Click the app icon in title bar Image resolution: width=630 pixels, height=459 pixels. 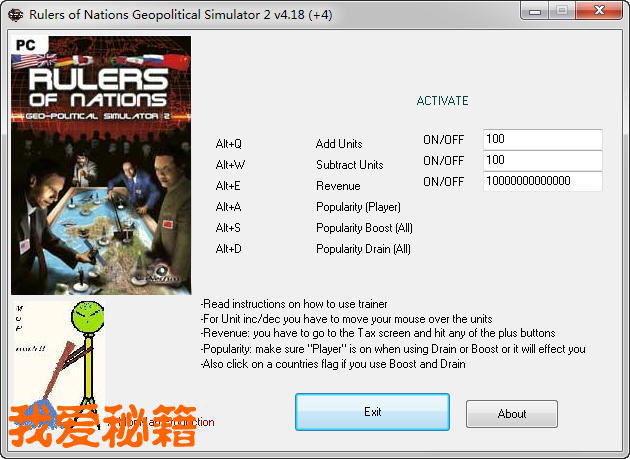[15, 15]
